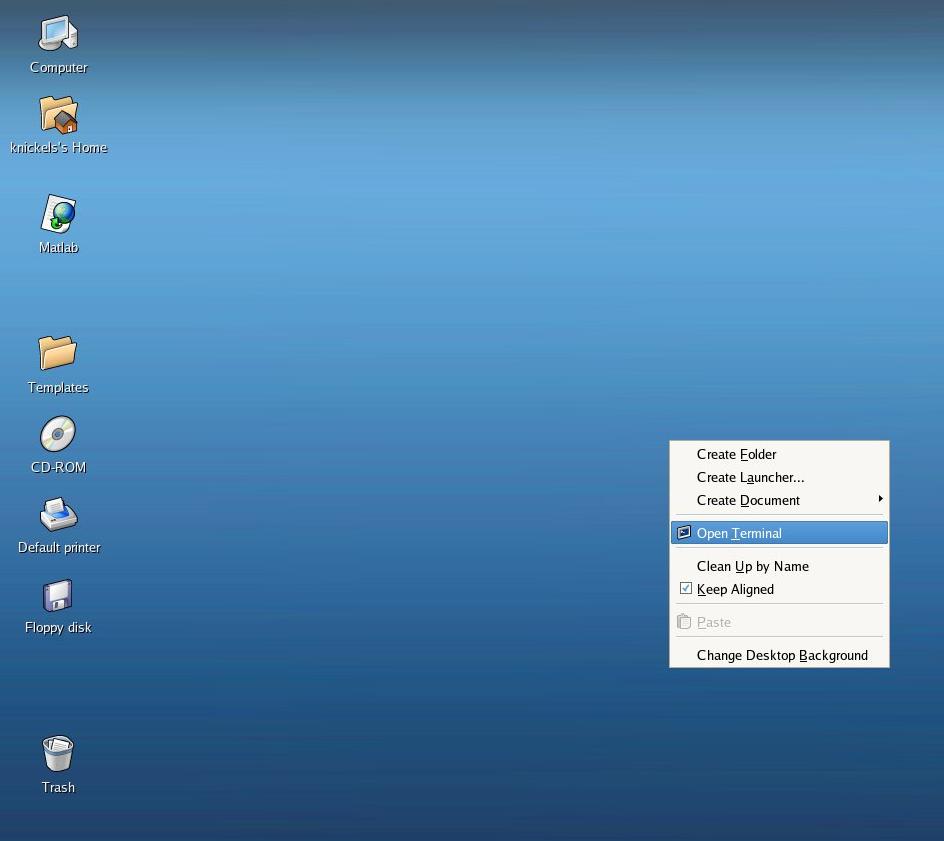Screen dimensions: 944x841
Task: Click the 'Matlab' label text
Action: pyautogui.click(x=58, y=247)
